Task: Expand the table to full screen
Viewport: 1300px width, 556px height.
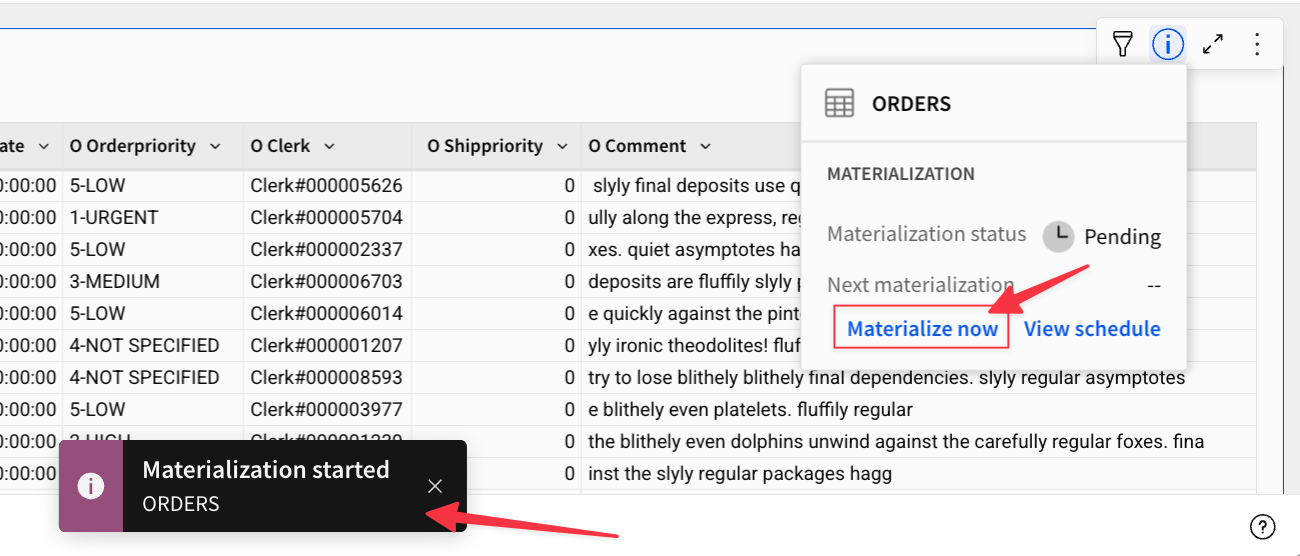Action: [1213, 44]
